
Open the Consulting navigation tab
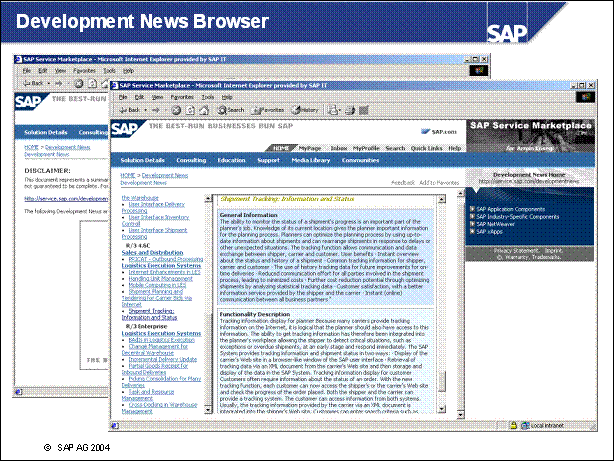190,160
